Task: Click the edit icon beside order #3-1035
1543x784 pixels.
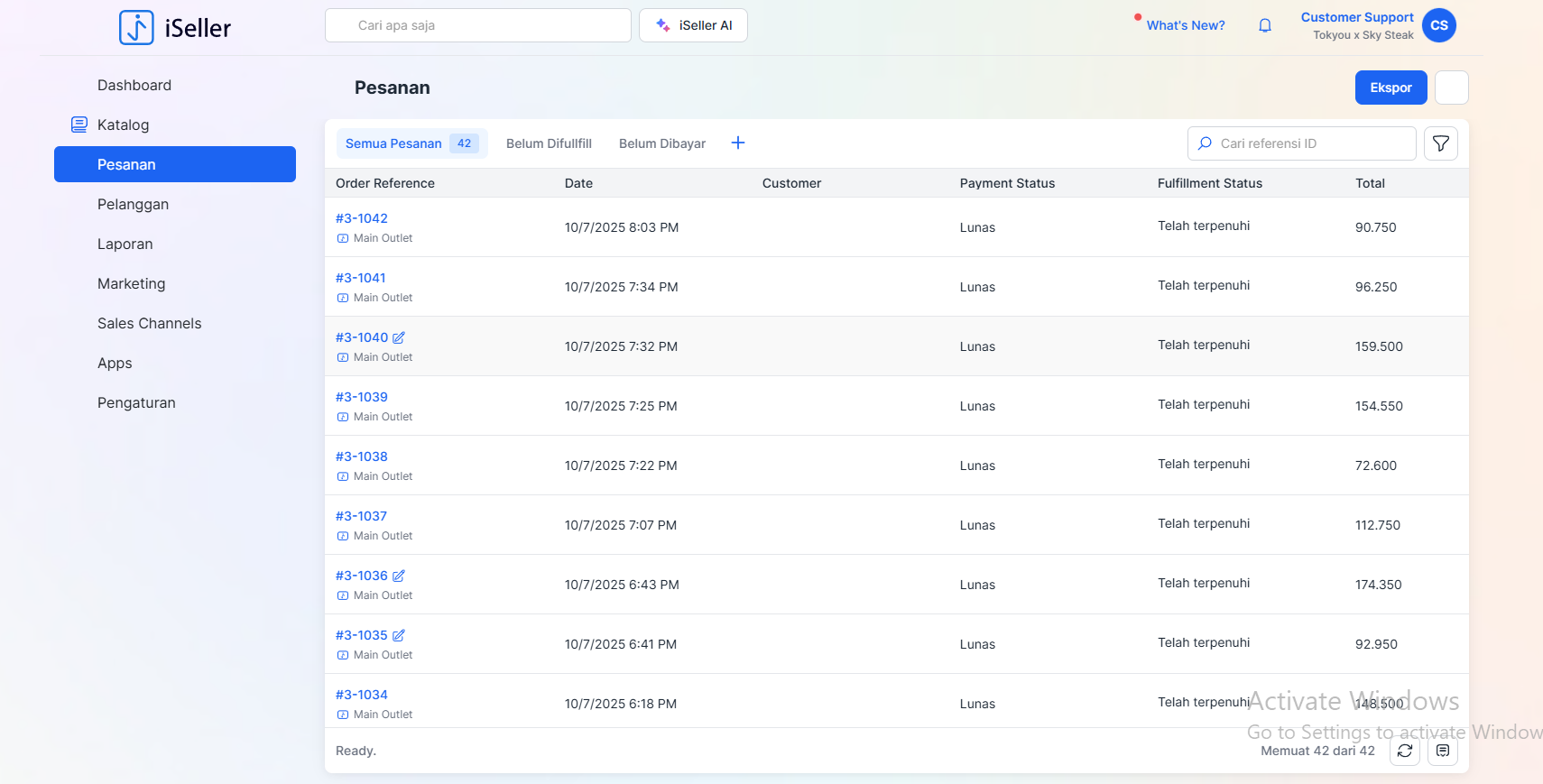Action: pyautogui.click(x=399, y=635)
